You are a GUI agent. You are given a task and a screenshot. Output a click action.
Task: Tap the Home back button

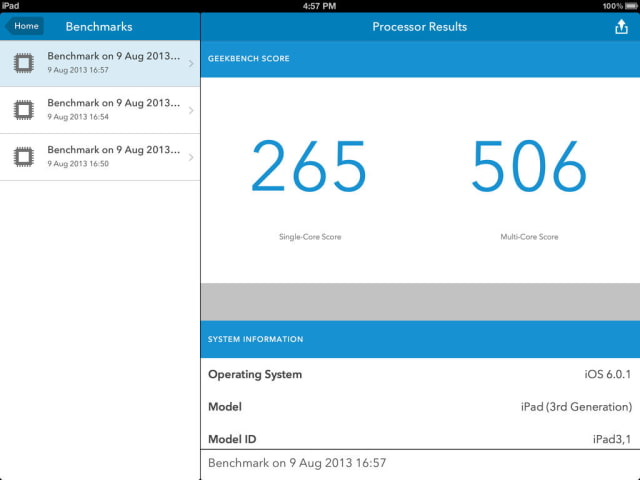24,26
